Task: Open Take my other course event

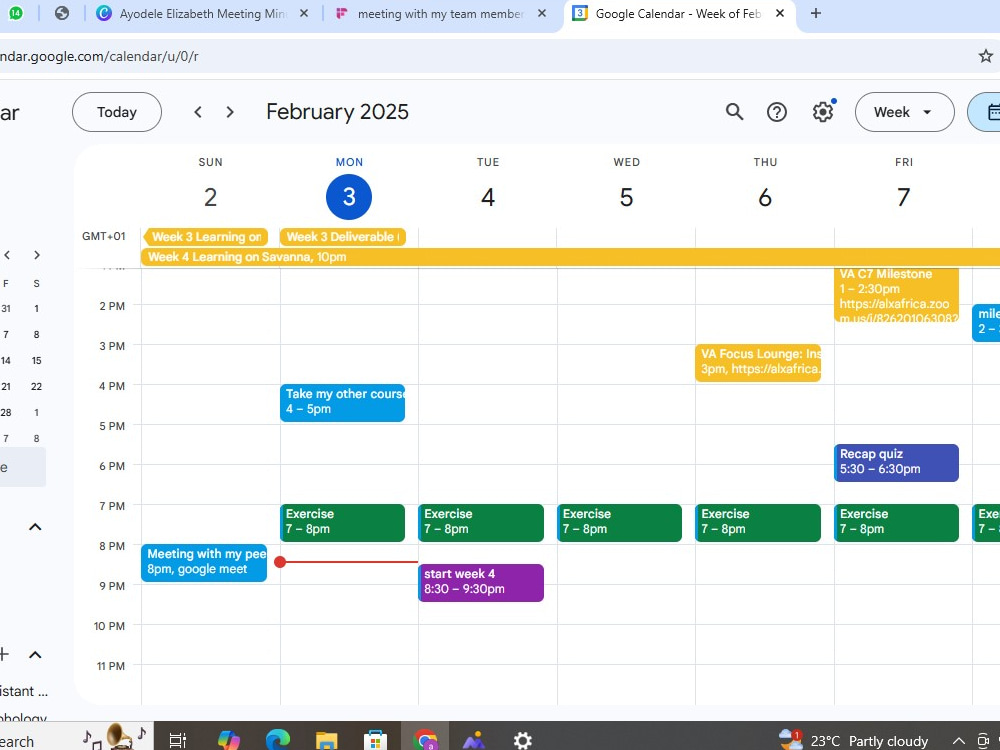Action: tap(342, 402)
